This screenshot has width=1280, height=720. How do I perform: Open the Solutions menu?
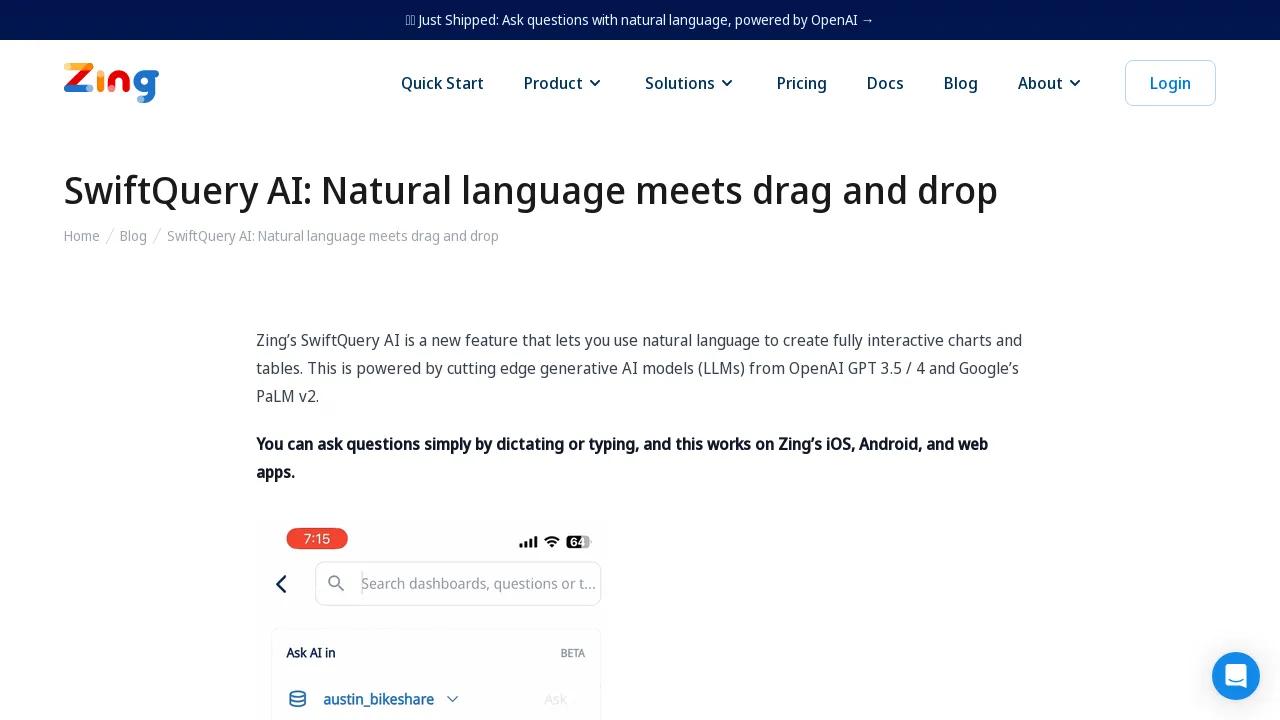click(x=690, y=83)
